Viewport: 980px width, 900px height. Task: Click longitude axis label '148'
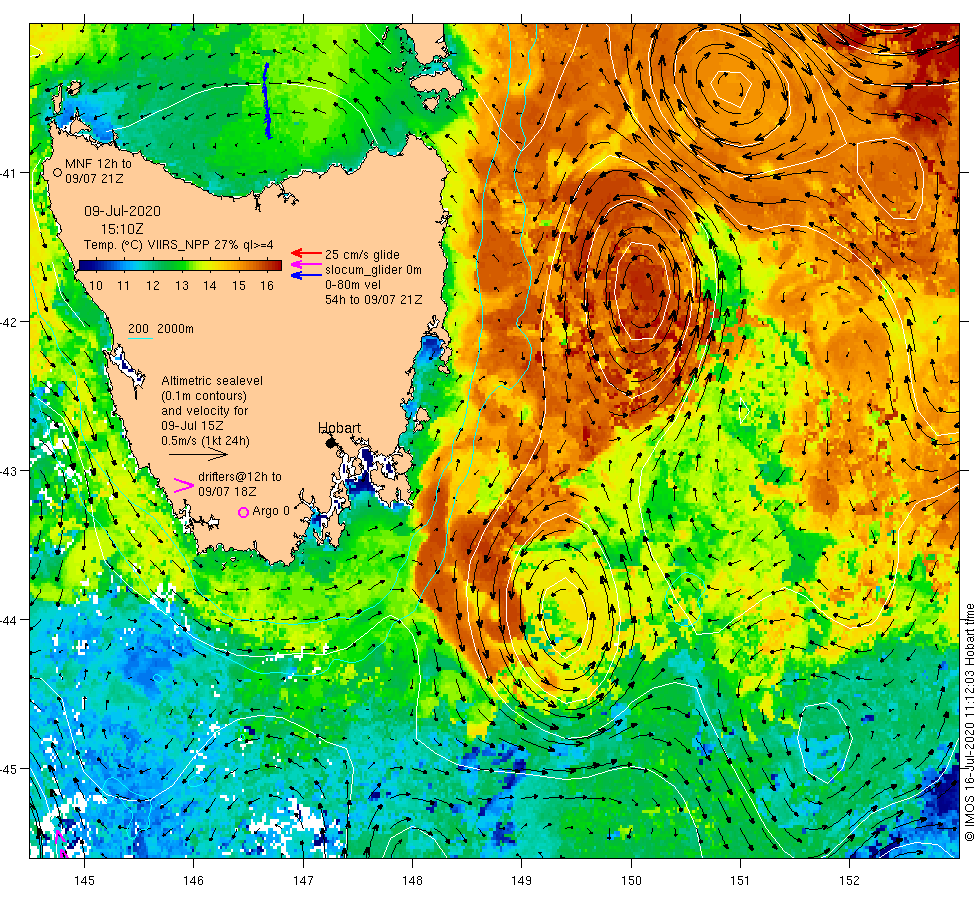(412, 881)
